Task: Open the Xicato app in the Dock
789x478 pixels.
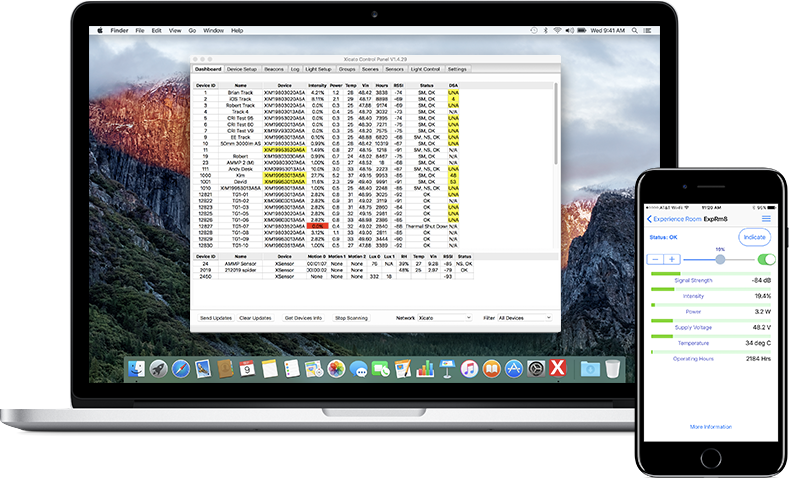Action: [558, 369]
